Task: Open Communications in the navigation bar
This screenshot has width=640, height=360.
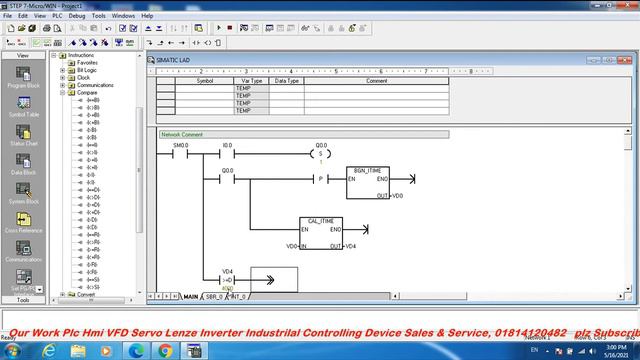Action: [23, 251]
